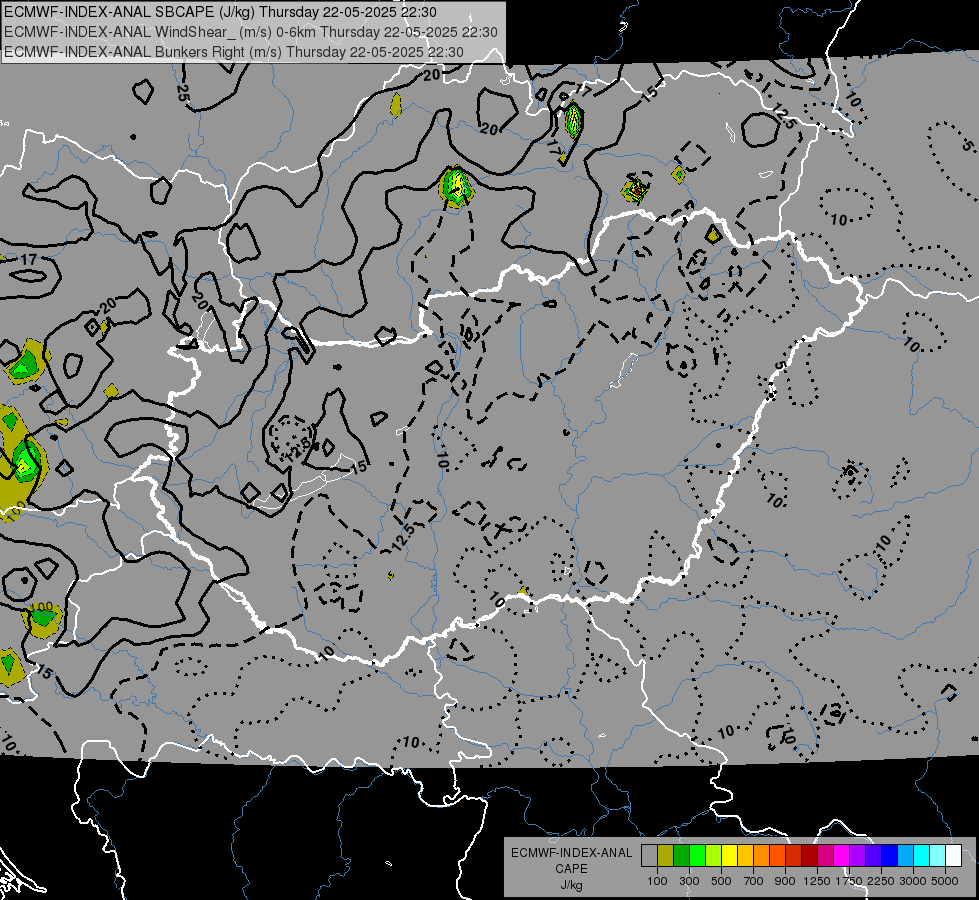979x900 pixels.
Task: Click the J/kg unit label in legend
Action: 572,885
